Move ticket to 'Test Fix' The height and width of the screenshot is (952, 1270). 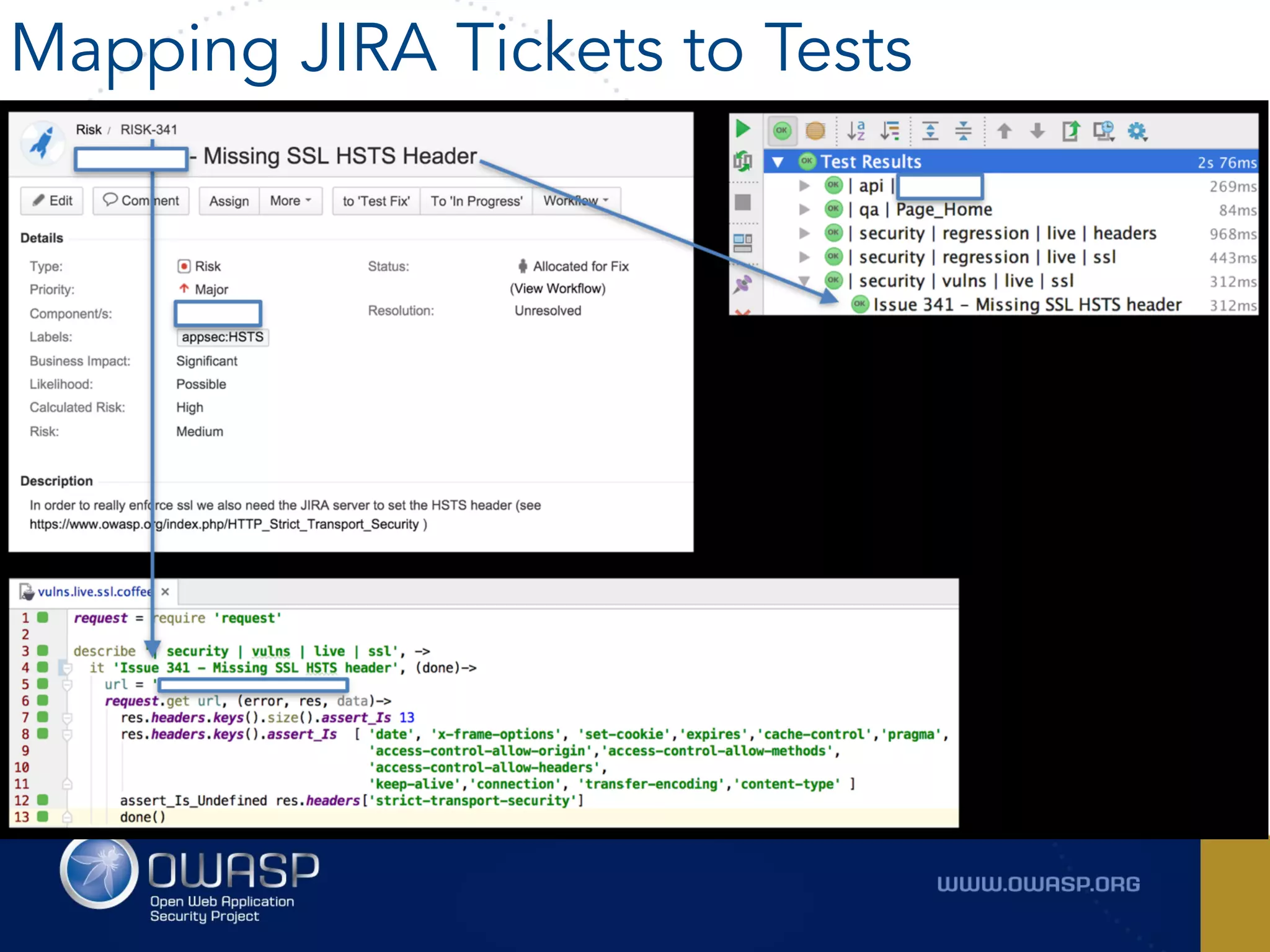coord(376,201)
